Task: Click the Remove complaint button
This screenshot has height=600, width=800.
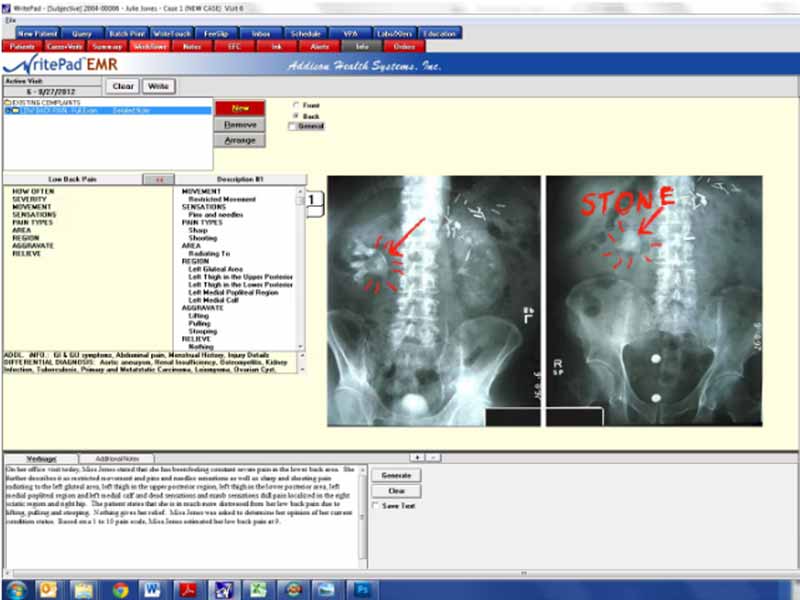Action: pos(240,124)
